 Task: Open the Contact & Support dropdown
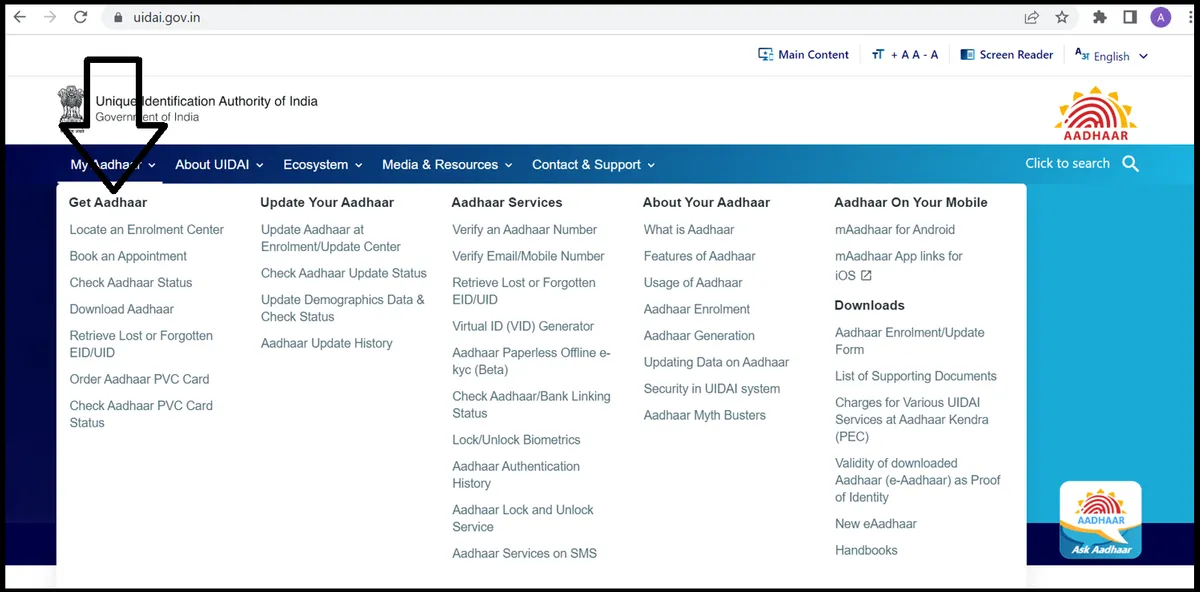593,165
